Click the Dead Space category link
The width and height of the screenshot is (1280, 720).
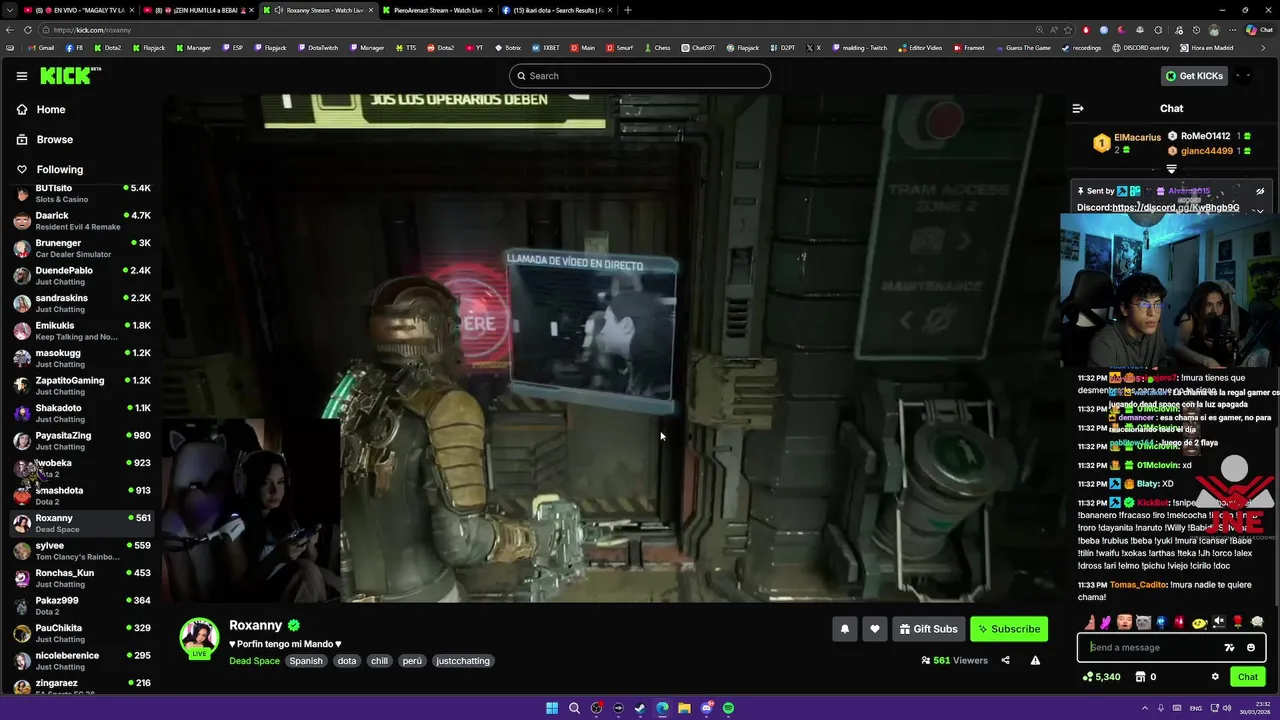[254, 661]
